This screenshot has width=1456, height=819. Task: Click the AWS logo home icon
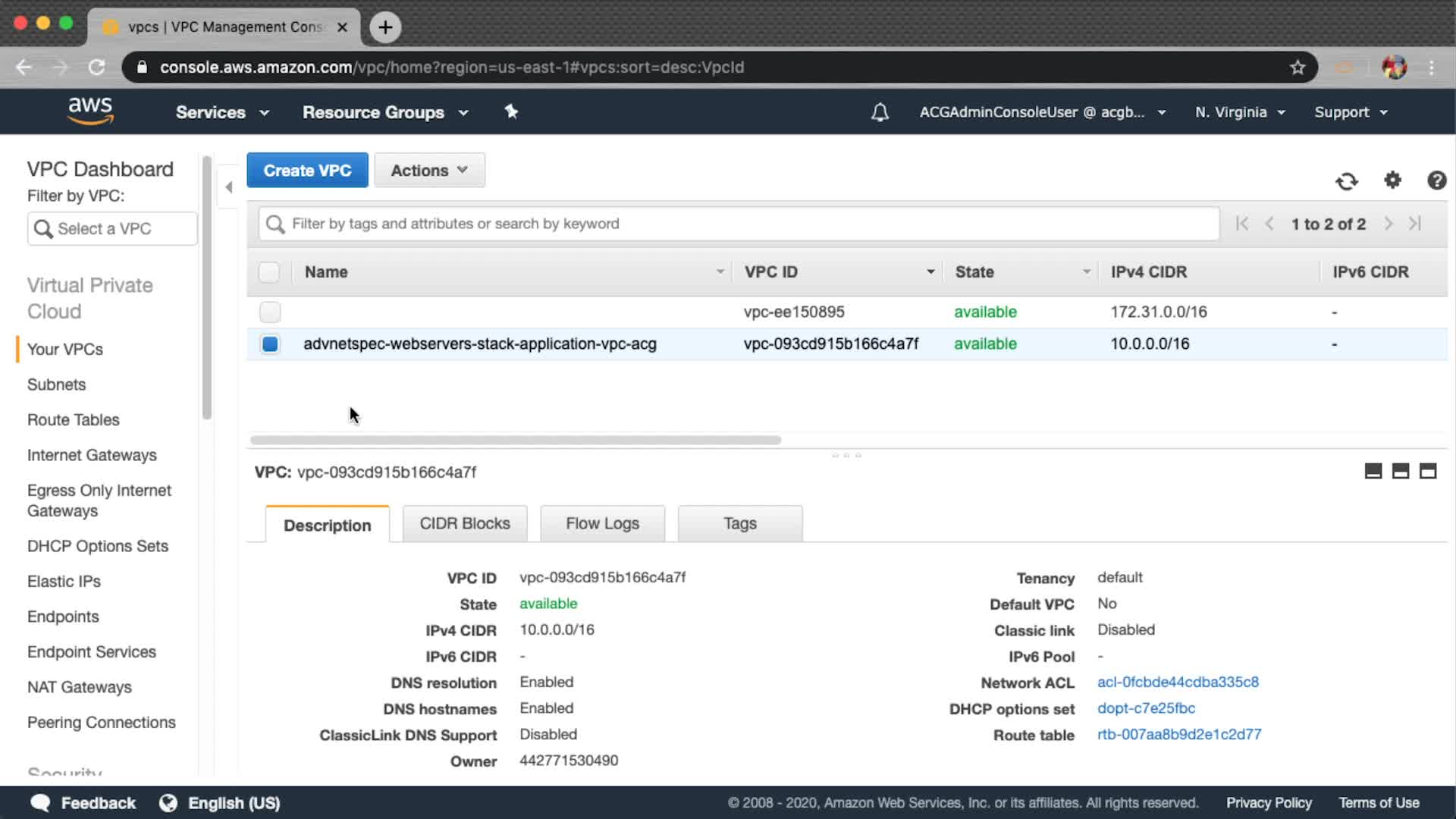pos(90,111)
